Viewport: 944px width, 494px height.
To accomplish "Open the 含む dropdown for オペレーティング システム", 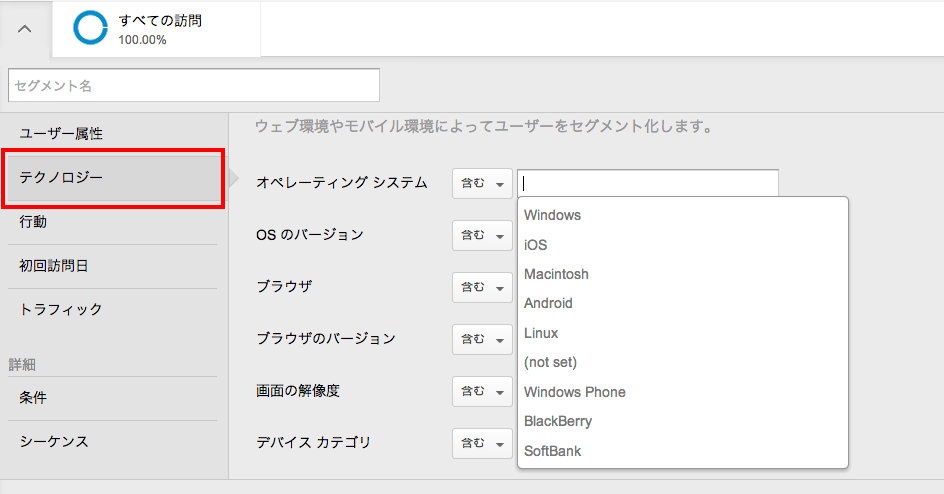I will click(x=482, y=184).
